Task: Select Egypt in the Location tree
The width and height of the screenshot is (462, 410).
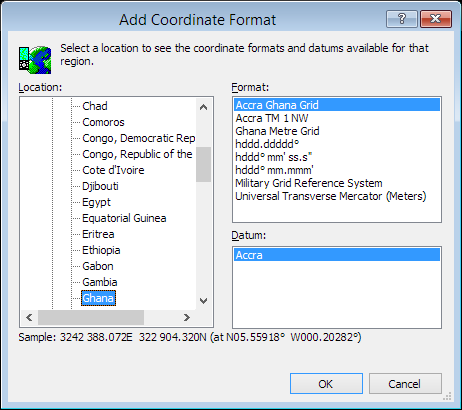Action: coord(96,202)
